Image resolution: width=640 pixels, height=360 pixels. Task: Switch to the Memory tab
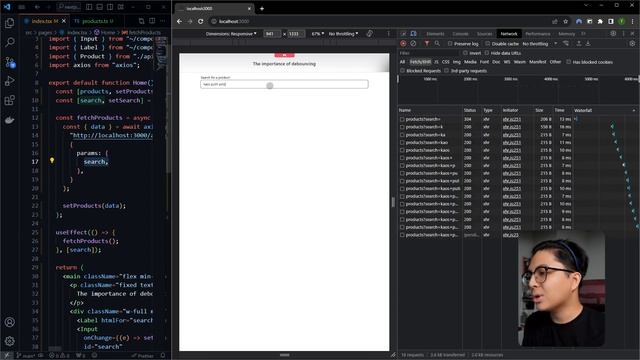tap(566, 34)
